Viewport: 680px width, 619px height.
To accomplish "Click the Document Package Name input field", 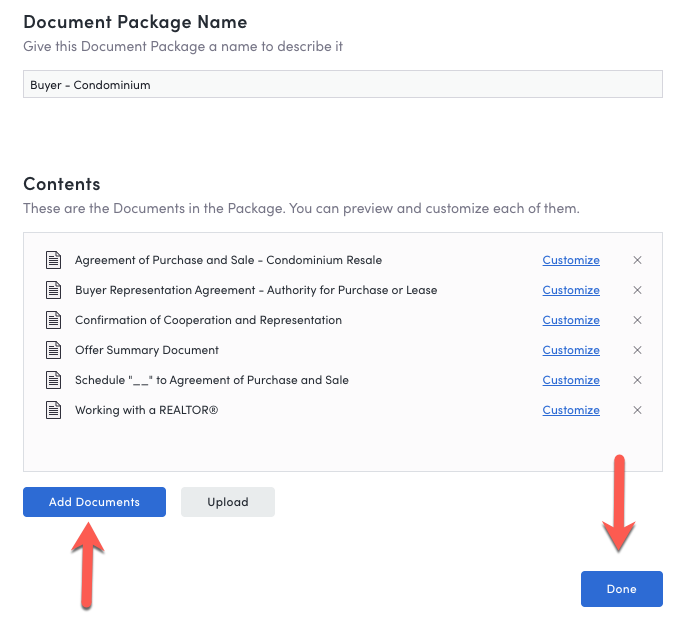I will point(343,84).
